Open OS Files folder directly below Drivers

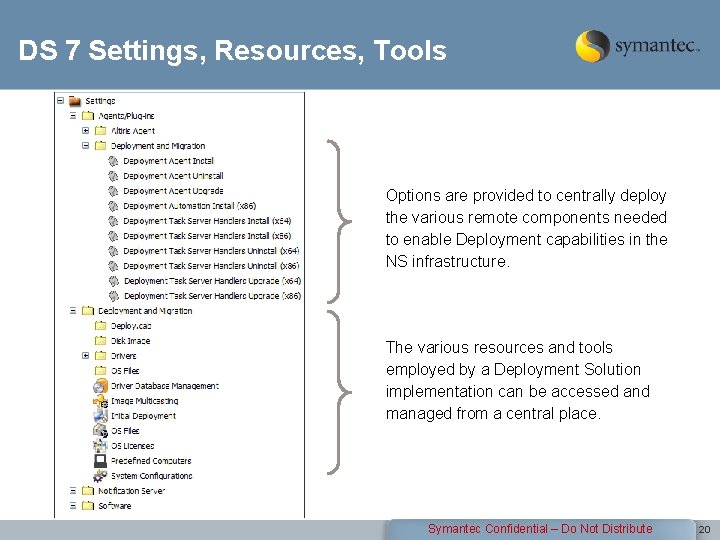[x=100, y=371]
